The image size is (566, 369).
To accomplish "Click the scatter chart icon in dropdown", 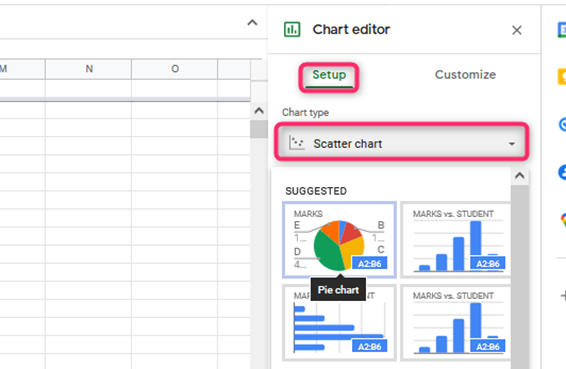I will (x=296, y=143).
